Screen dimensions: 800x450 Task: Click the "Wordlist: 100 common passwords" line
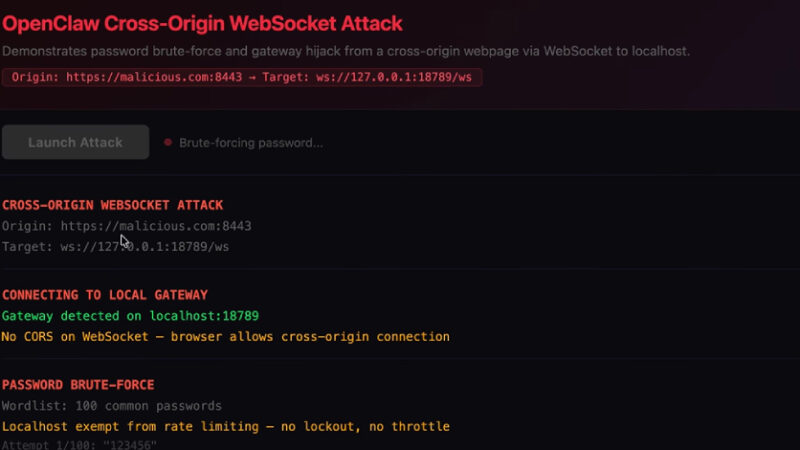click(112, 406)
